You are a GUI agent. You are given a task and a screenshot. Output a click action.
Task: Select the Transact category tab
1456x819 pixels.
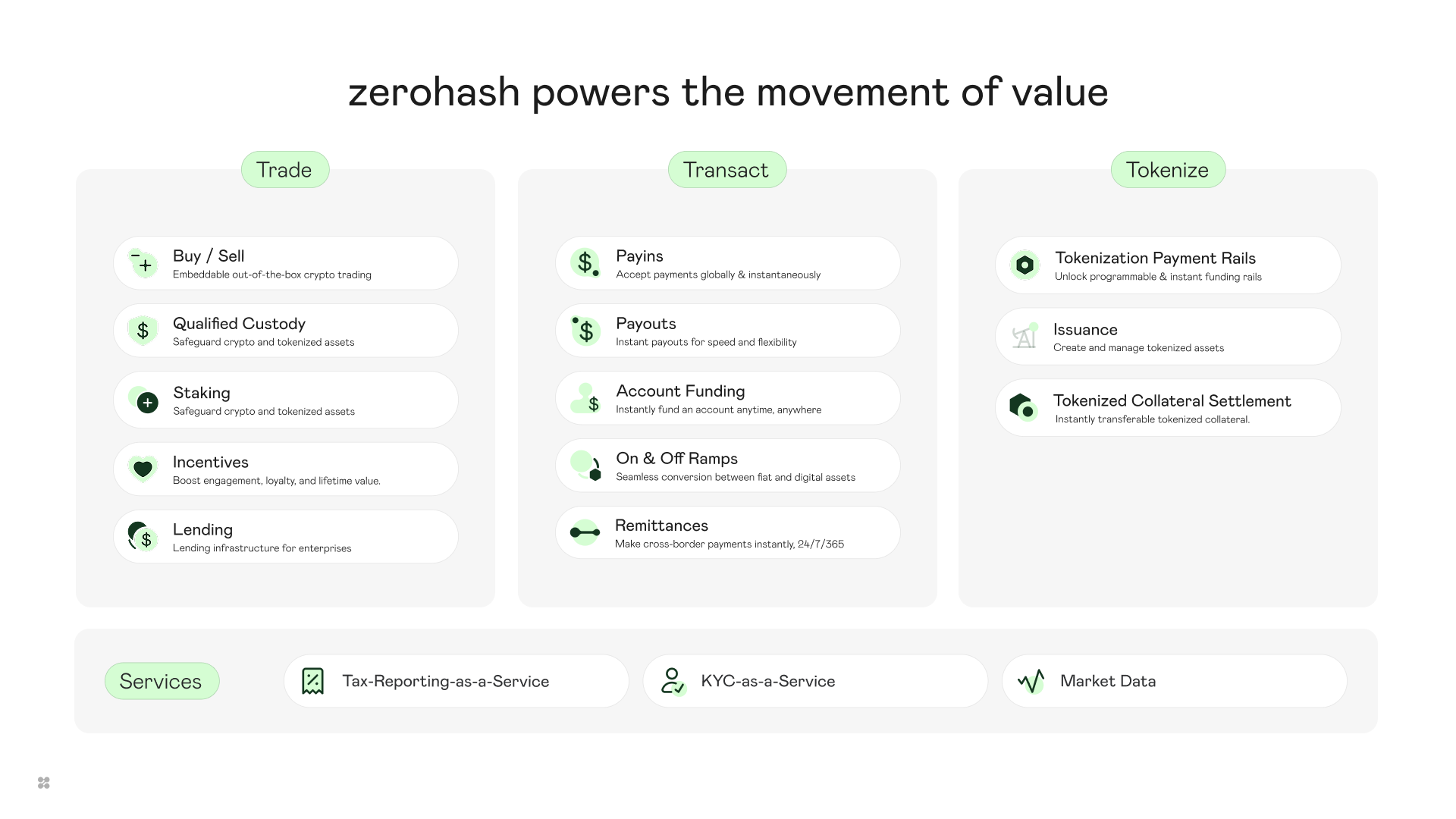pyautogui.click(x=726, y=170)
